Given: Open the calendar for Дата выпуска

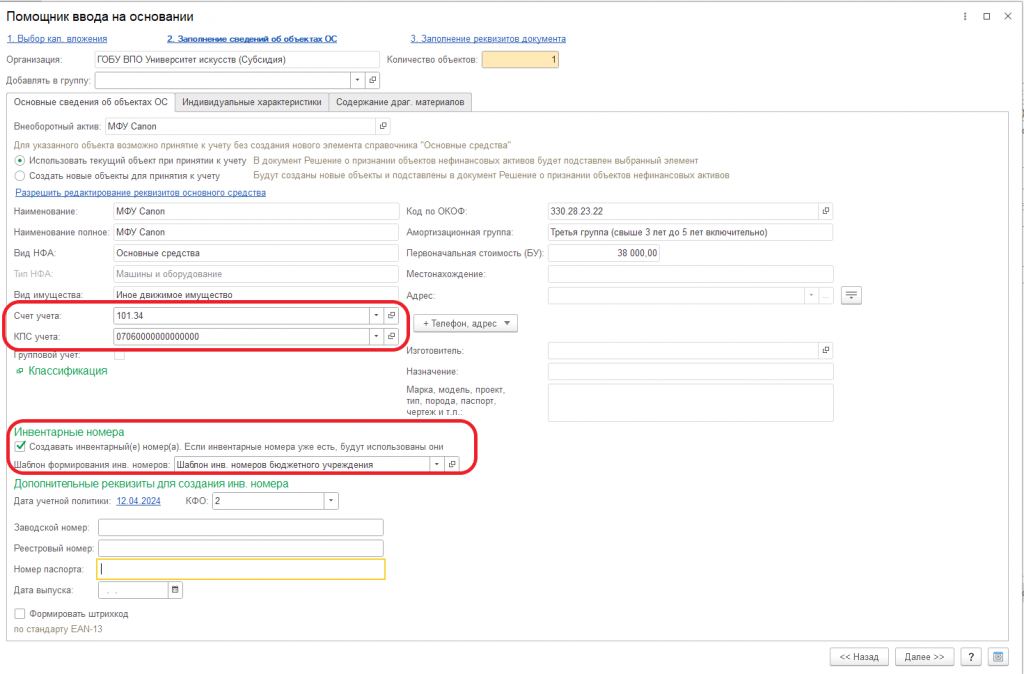Looking at the screenshot, I should (175, 590).
